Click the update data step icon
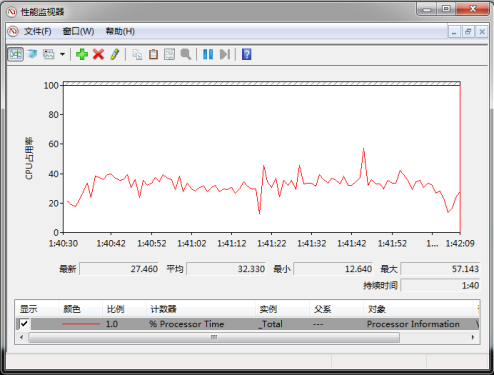The width and height of the screenshot is (494, 375). pos(225,54)
